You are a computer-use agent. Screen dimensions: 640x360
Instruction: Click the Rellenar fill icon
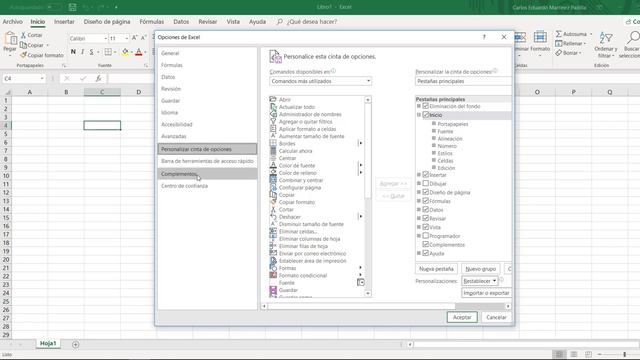[x=558, y=43]
